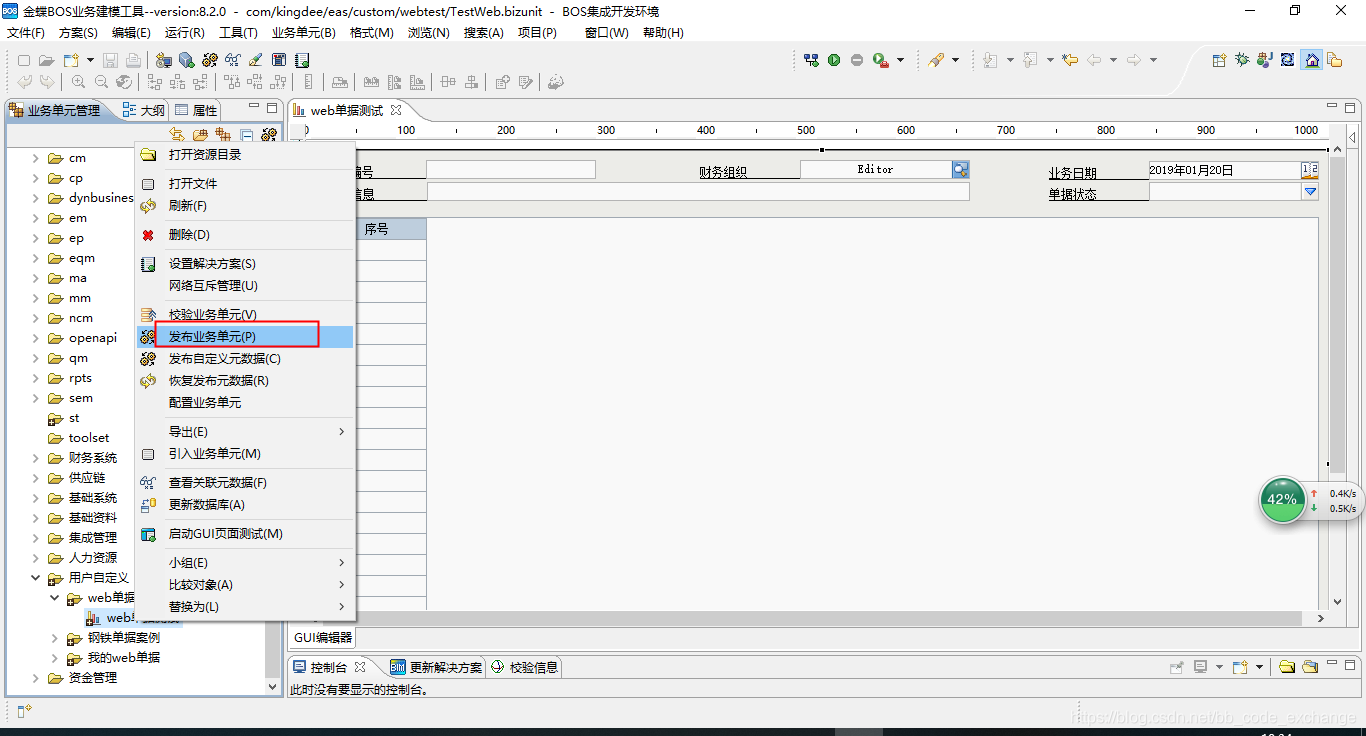The width and height of the screenshot is (1366, 736).
Task: Click the tree panel vertical scrollbar down arrow
Action: click(x=274, y=687)
